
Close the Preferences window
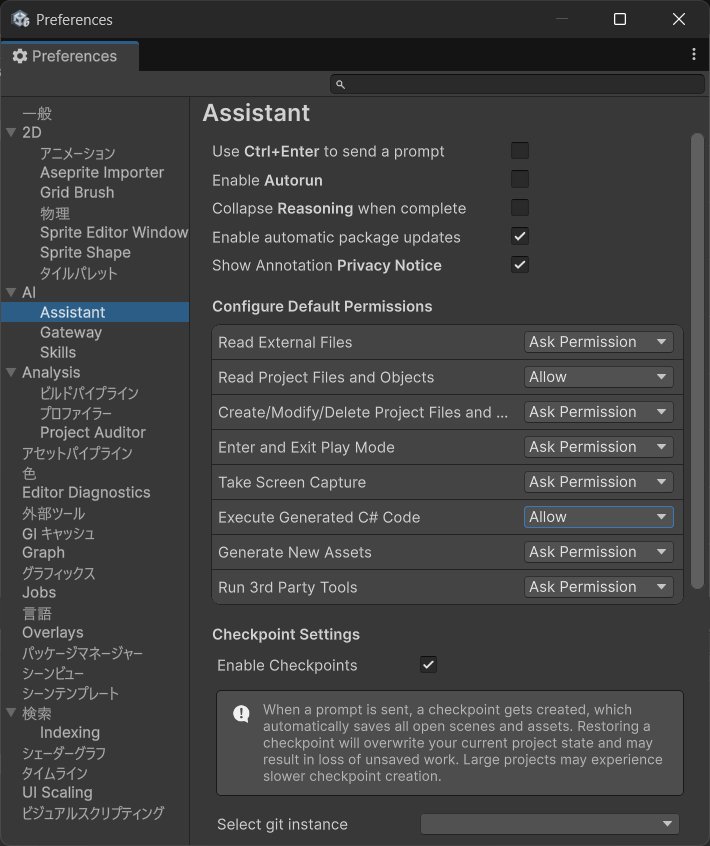click(679, 19)
